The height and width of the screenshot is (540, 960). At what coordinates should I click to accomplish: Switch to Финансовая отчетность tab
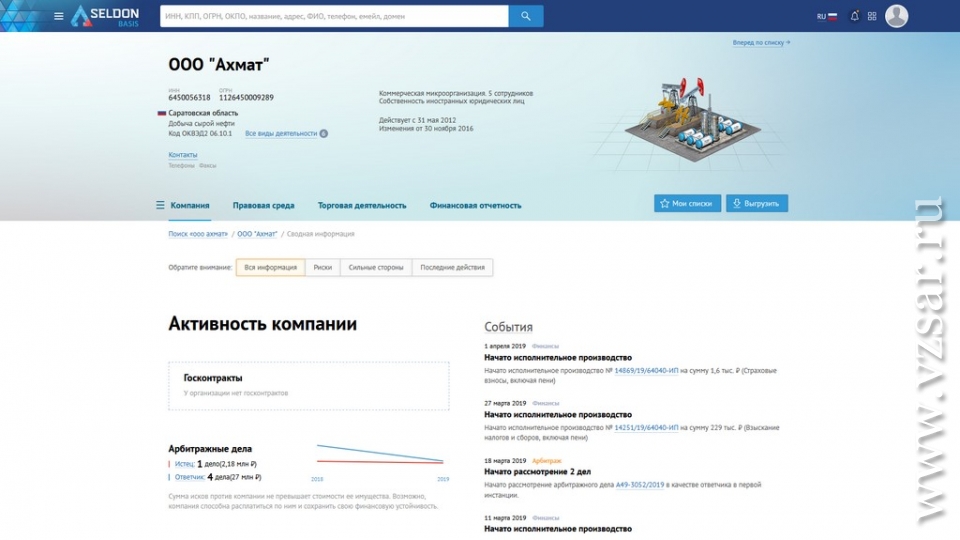click(475, 205)
